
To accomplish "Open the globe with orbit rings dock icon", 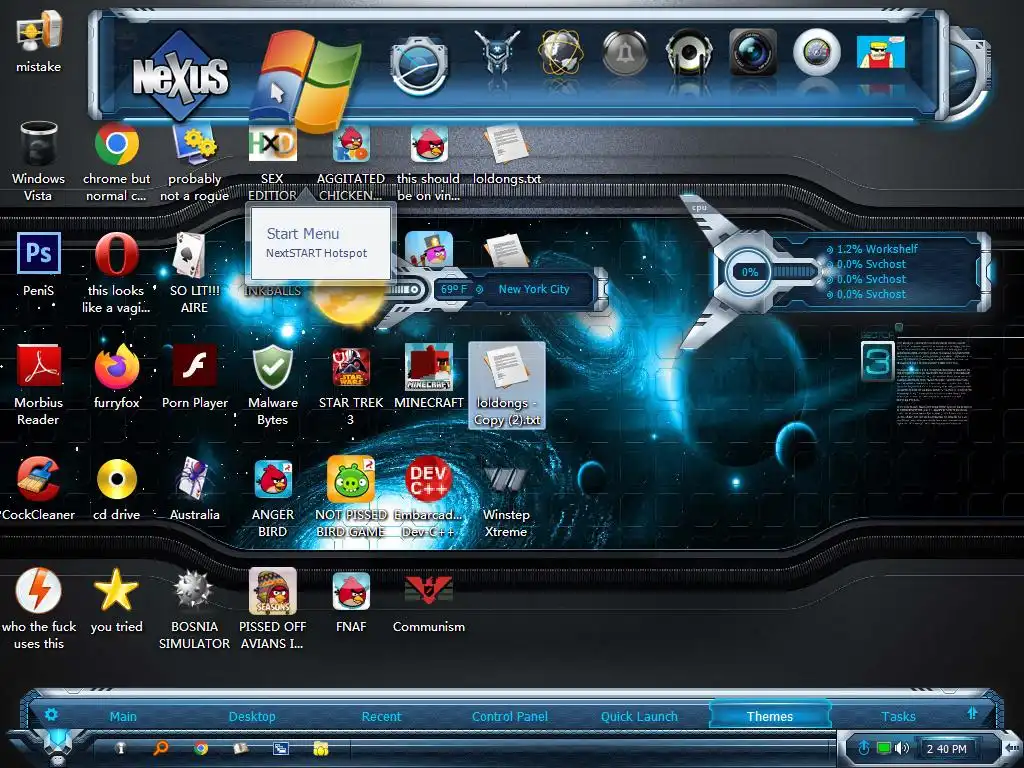I will [x=560, y=52].
